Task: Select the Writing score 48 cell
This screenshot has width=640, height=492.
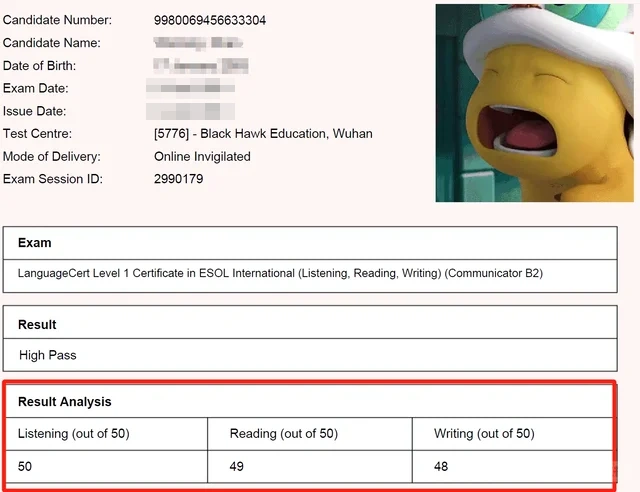Action: coord(513,466)
